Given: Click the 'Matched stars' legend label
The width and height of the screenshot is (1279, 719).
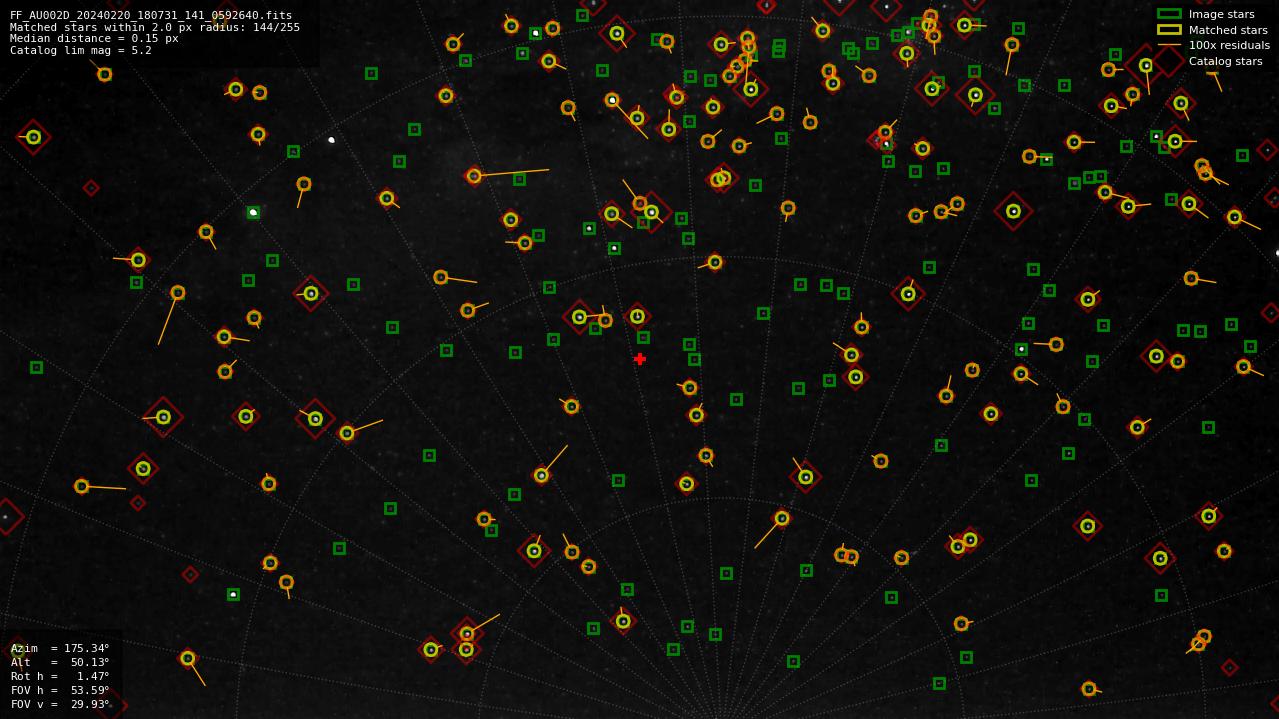Looking at the screenshot, I should (1228, 30).
